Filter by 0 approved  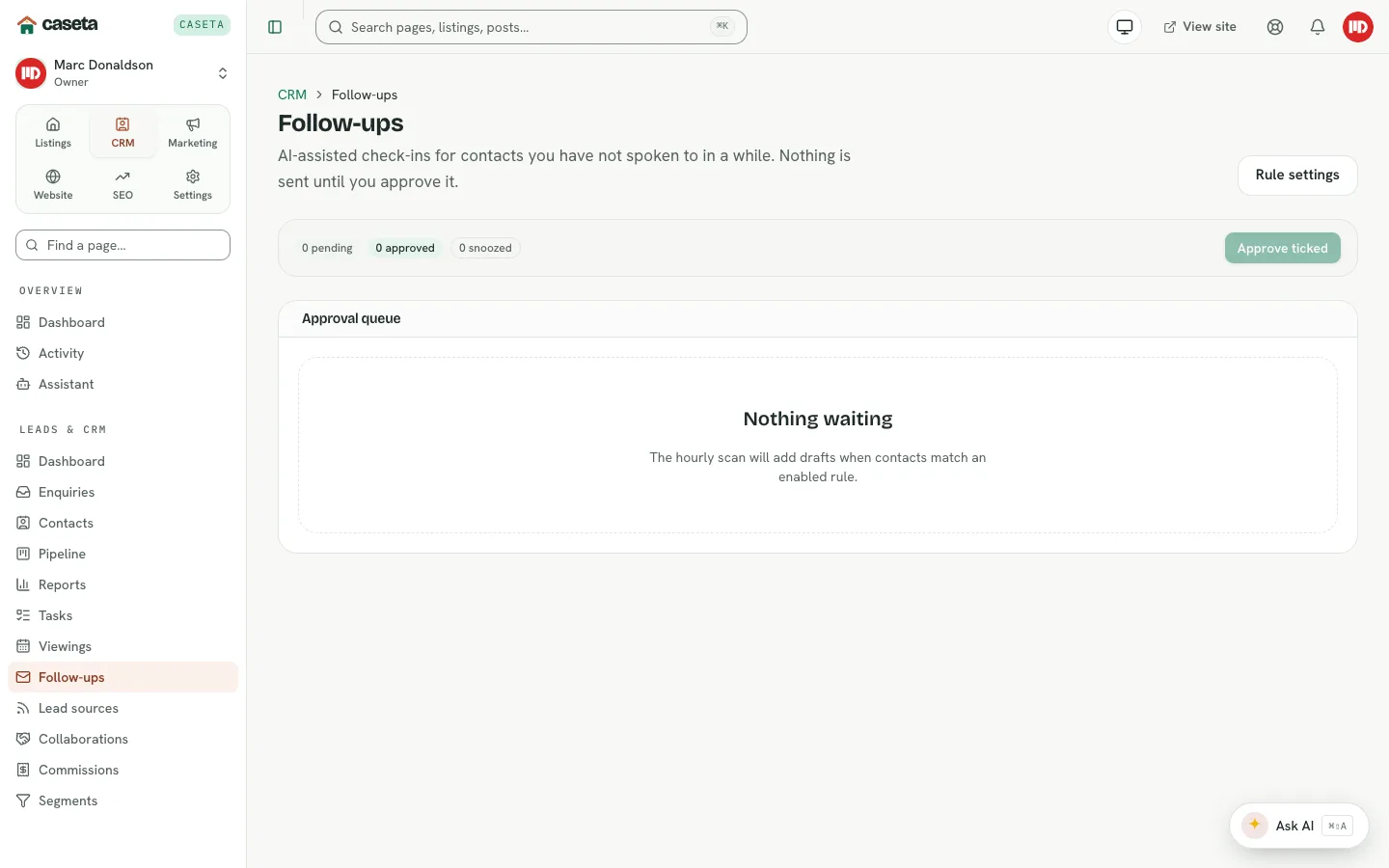405,248
